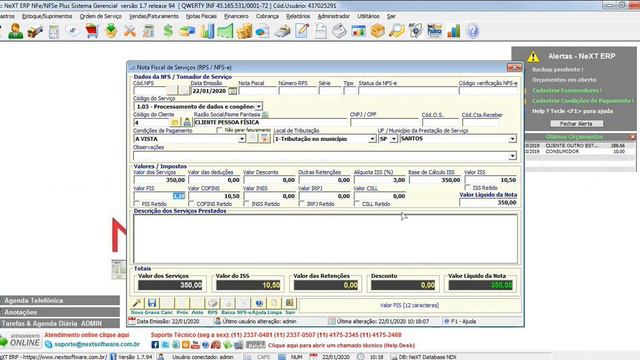Click Cadastrar Condições de Pagamento alert link
The width and height of the screenshot is (640, 360).
(582, 100)
